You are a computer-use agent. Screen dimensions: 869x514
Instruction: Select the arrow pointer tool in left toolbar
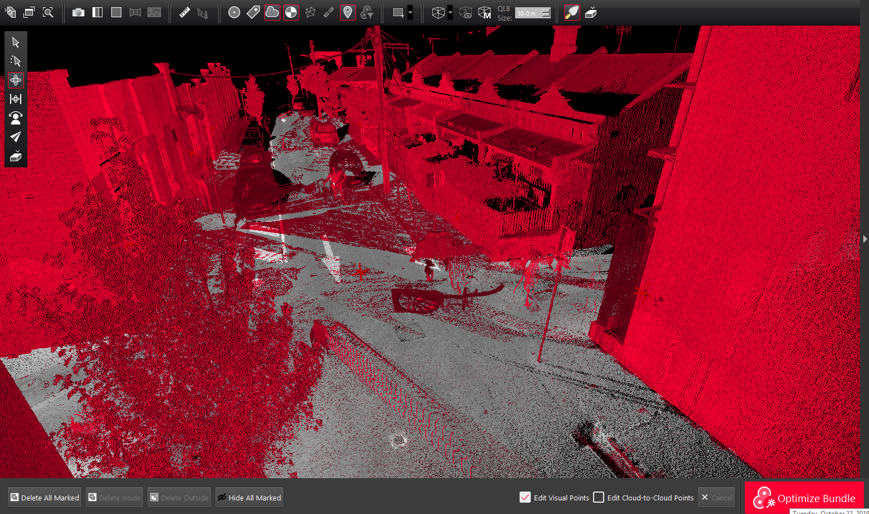[x=15, y=43]
